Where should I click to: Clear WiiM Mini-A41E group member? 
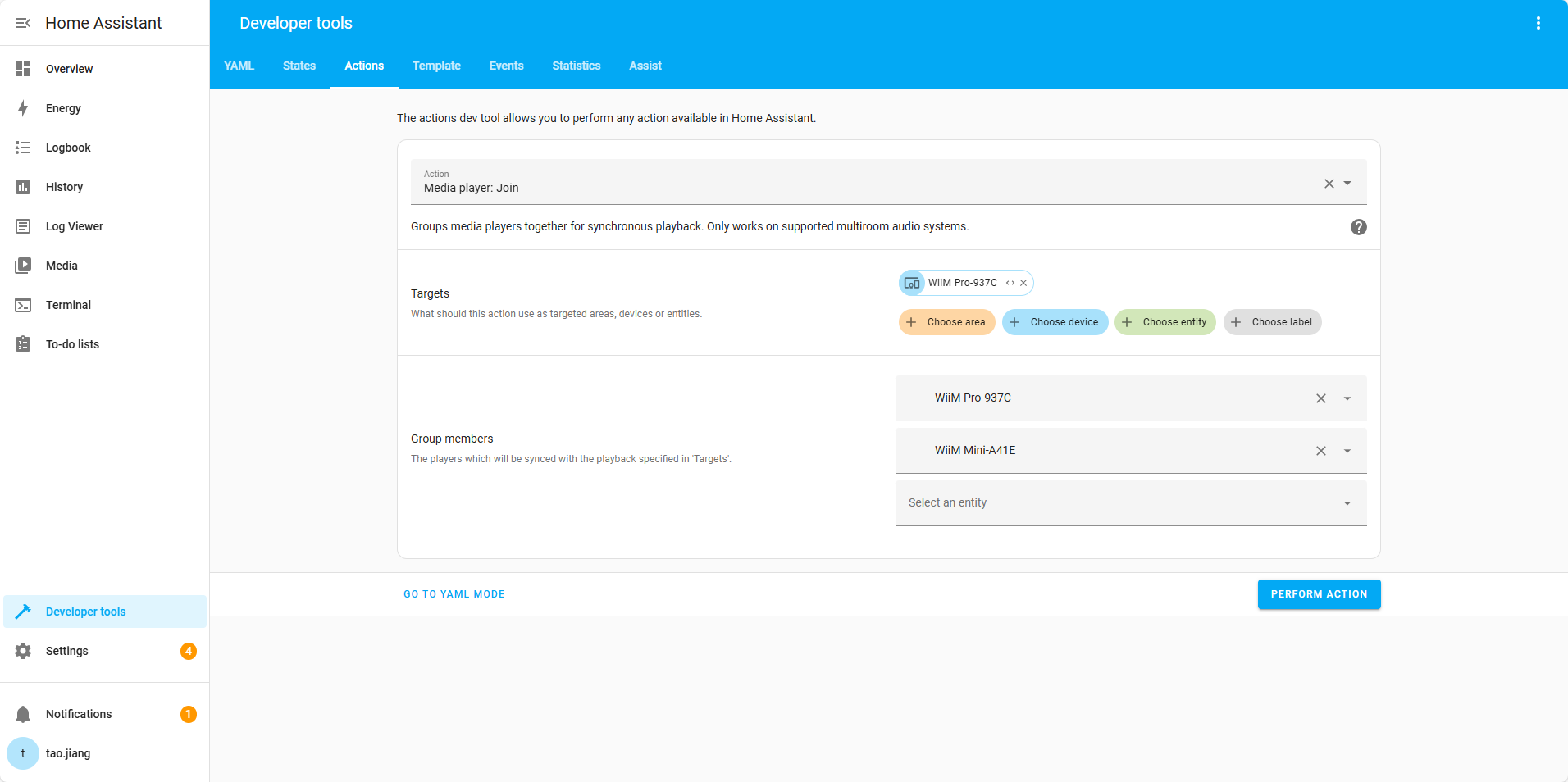pyautogui.click(x=1321, y=451)
